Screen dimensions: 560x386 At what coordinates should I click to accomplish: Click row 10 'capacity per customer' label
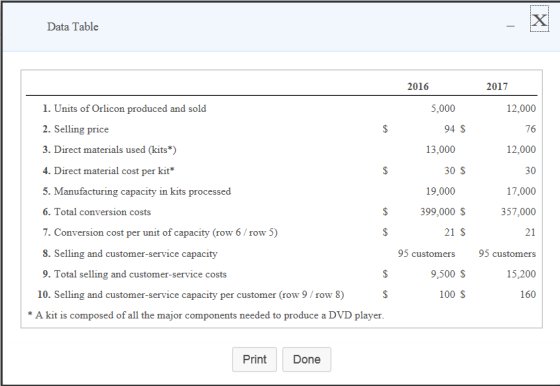click(199, 295)
